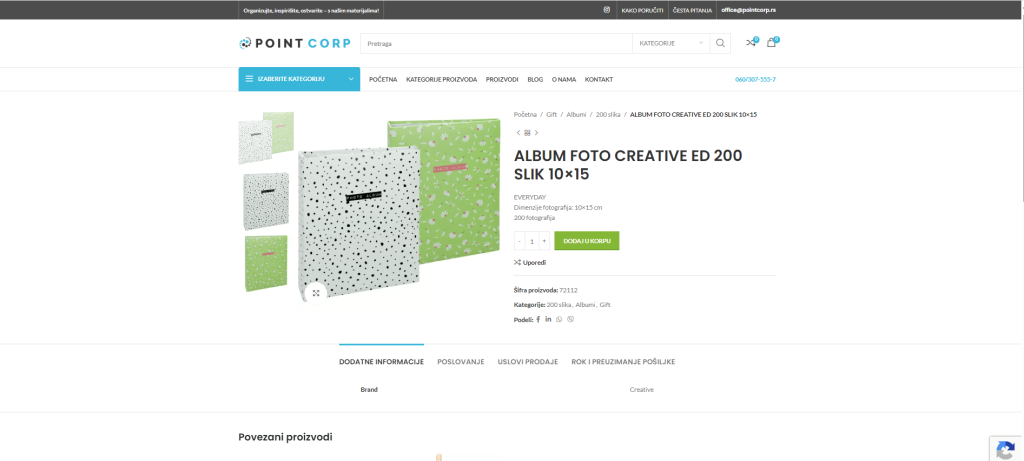The height and width of the screenshot is (461, 1024).
Task: Select first thumbnail with both albums
Action: coord(266,138)
